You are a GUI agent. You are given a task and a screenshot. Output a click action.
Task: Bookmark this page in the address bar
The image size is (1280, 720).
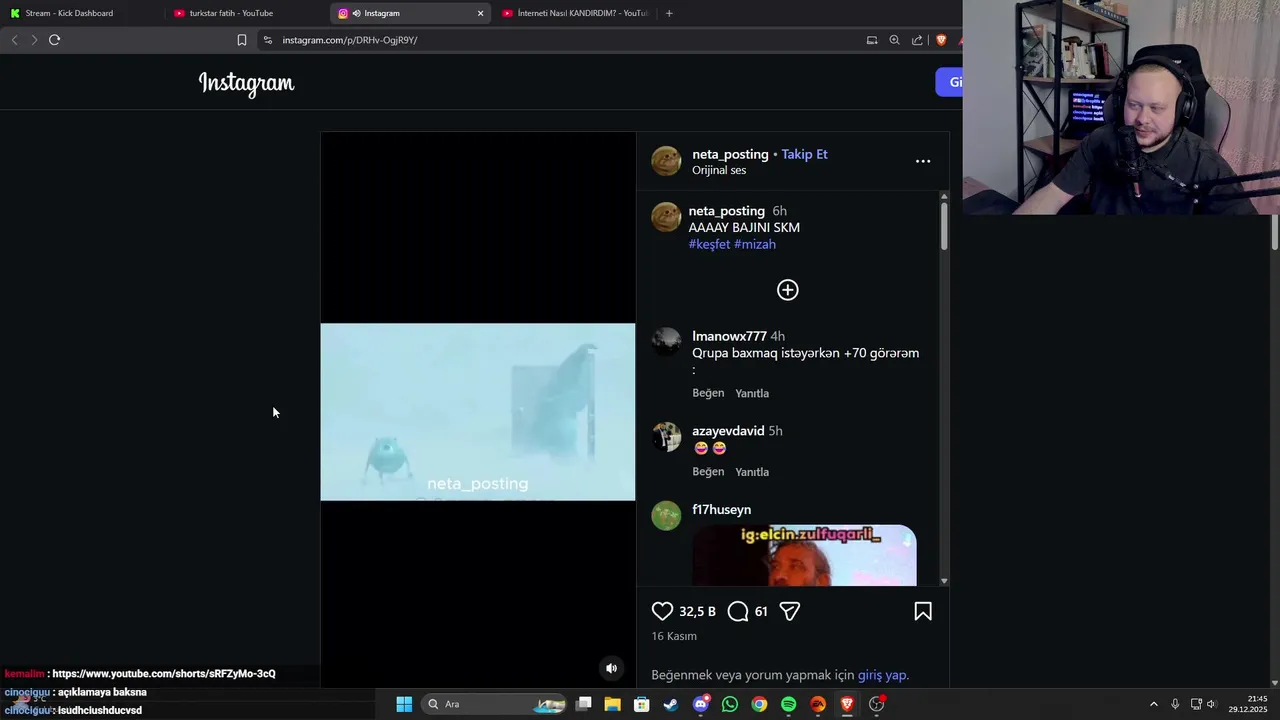click(241, 40)
